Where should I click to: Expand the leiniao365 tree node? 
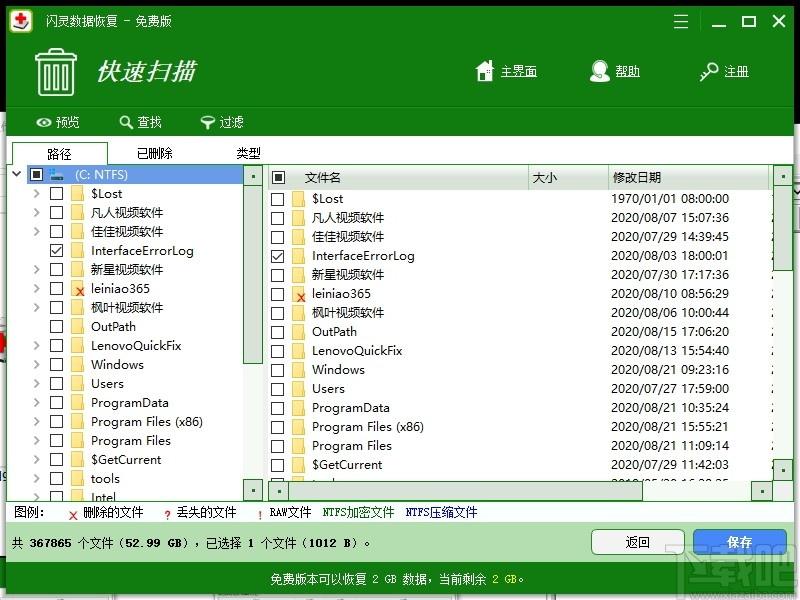(x=37, y=289)
